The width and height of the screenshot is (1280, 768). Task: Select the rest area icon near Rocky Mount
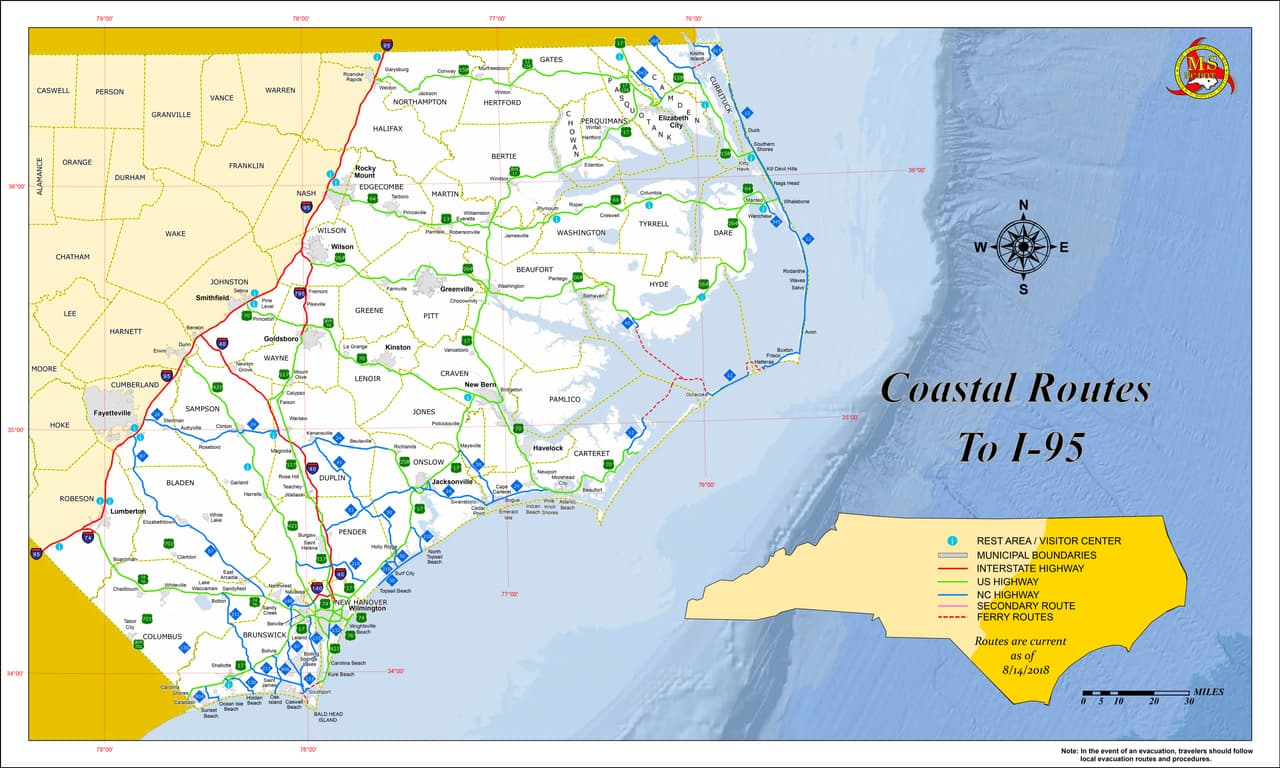pos(330,174)
